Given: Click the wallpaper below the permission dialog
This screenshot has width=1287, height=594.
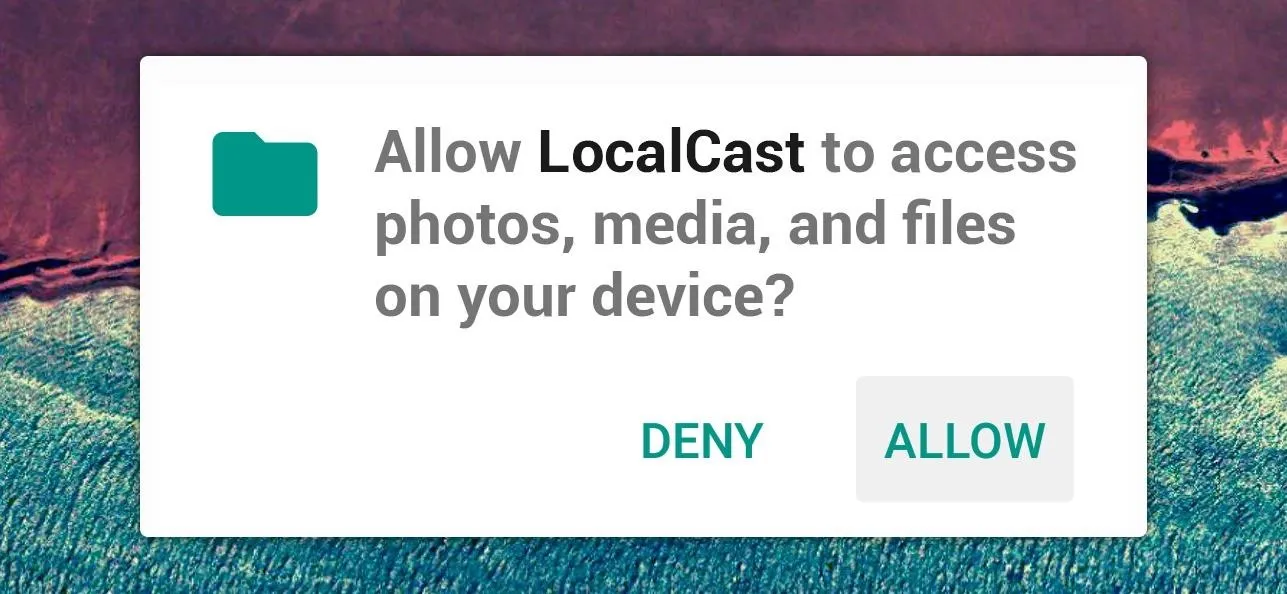Looking at the screenshot, I should pyautogui.click(x=640, y=566).
